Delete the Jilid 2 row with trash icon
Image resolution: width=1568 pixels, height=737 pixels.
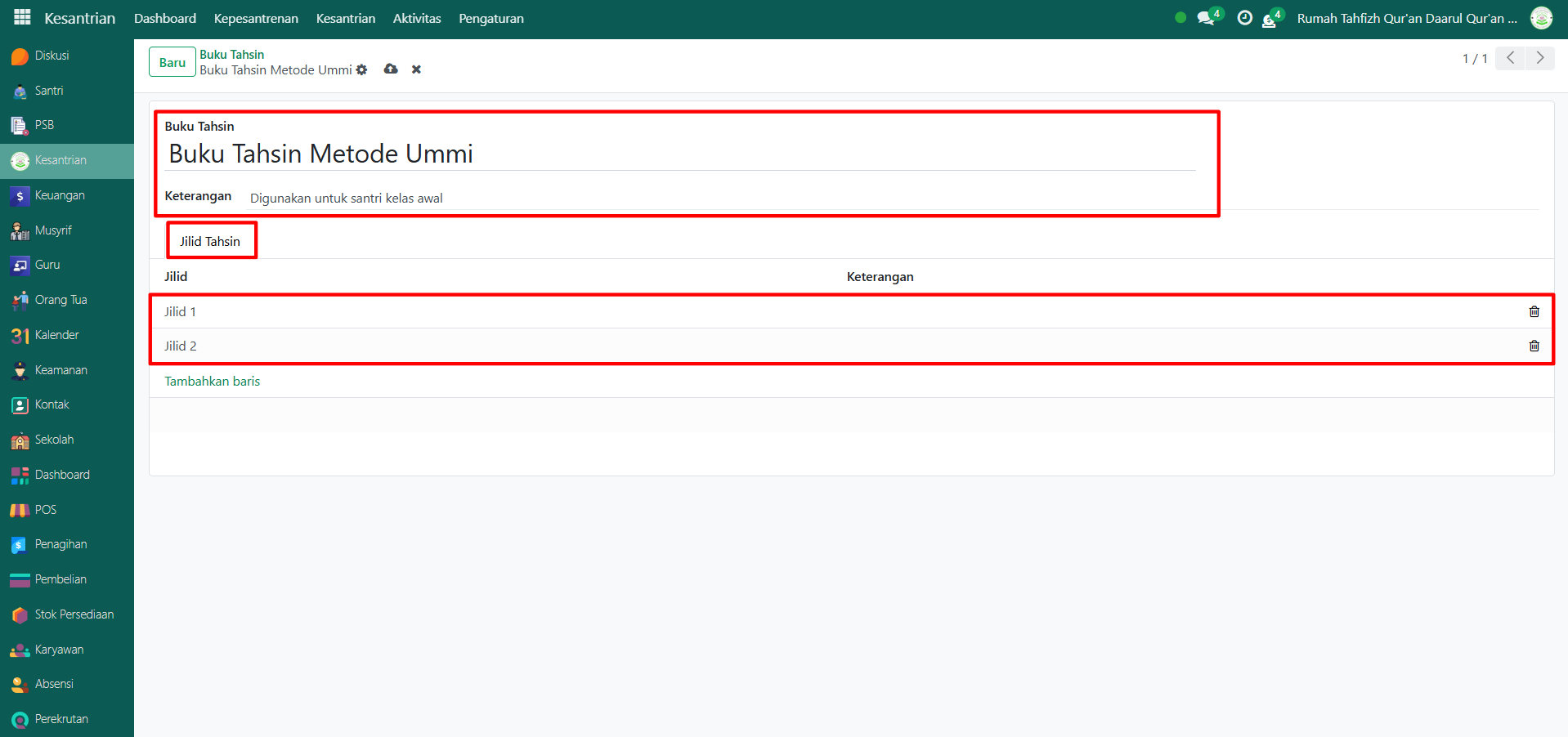click(1534, 346)
